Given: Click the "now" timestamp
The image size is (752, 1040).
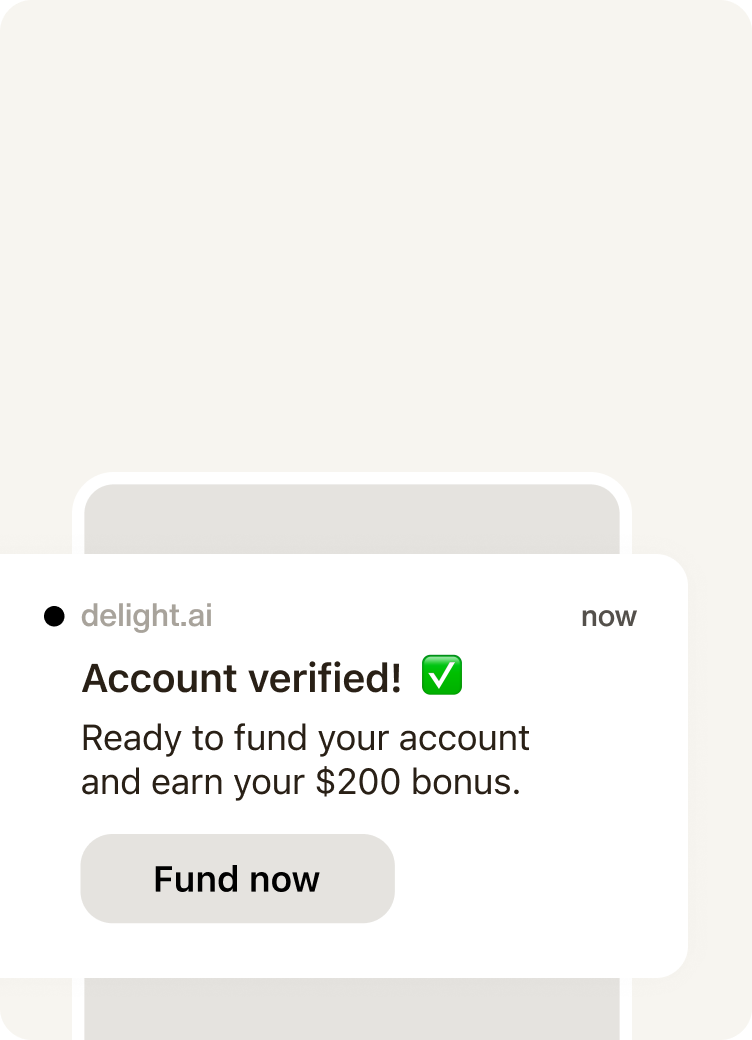Looking at the screenshot, I should [x=608, y=616].
